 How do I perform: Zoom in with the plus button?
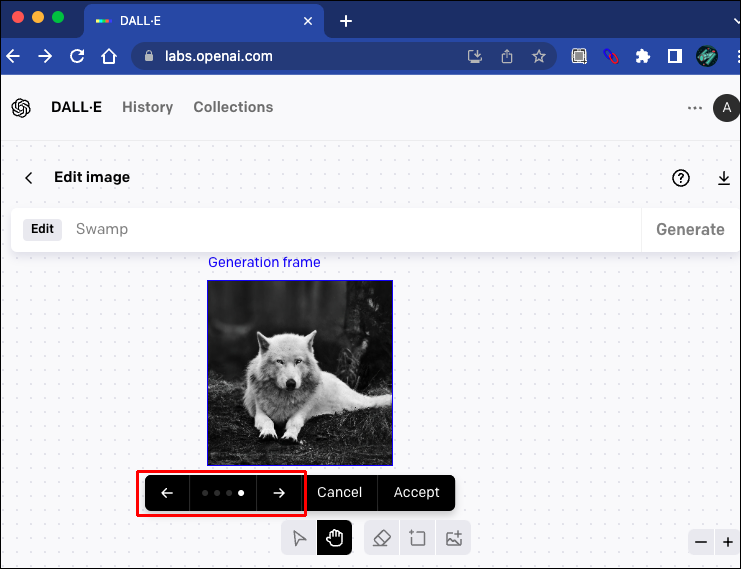[x=728, y=542]
